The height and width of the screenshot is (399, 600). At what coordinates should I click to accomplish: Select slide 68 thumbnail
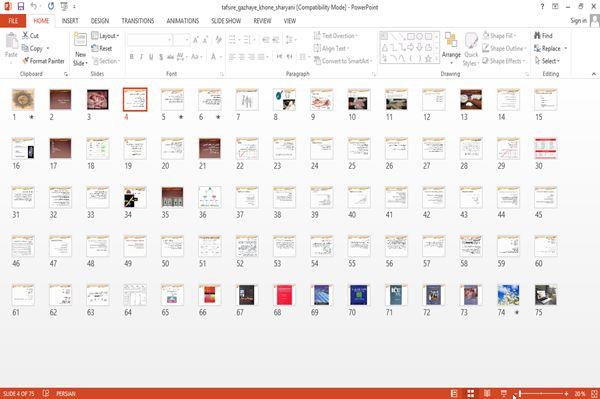pos(284,295)
